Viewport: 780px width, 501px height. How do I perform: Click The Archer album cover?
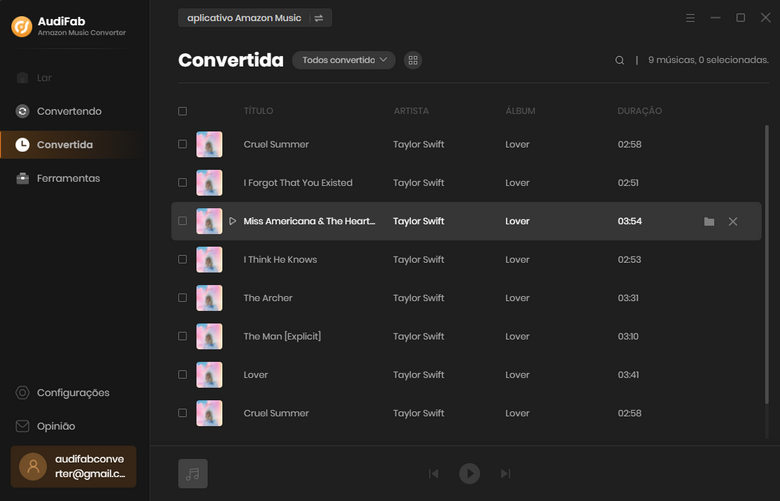(x=209, y=298)
